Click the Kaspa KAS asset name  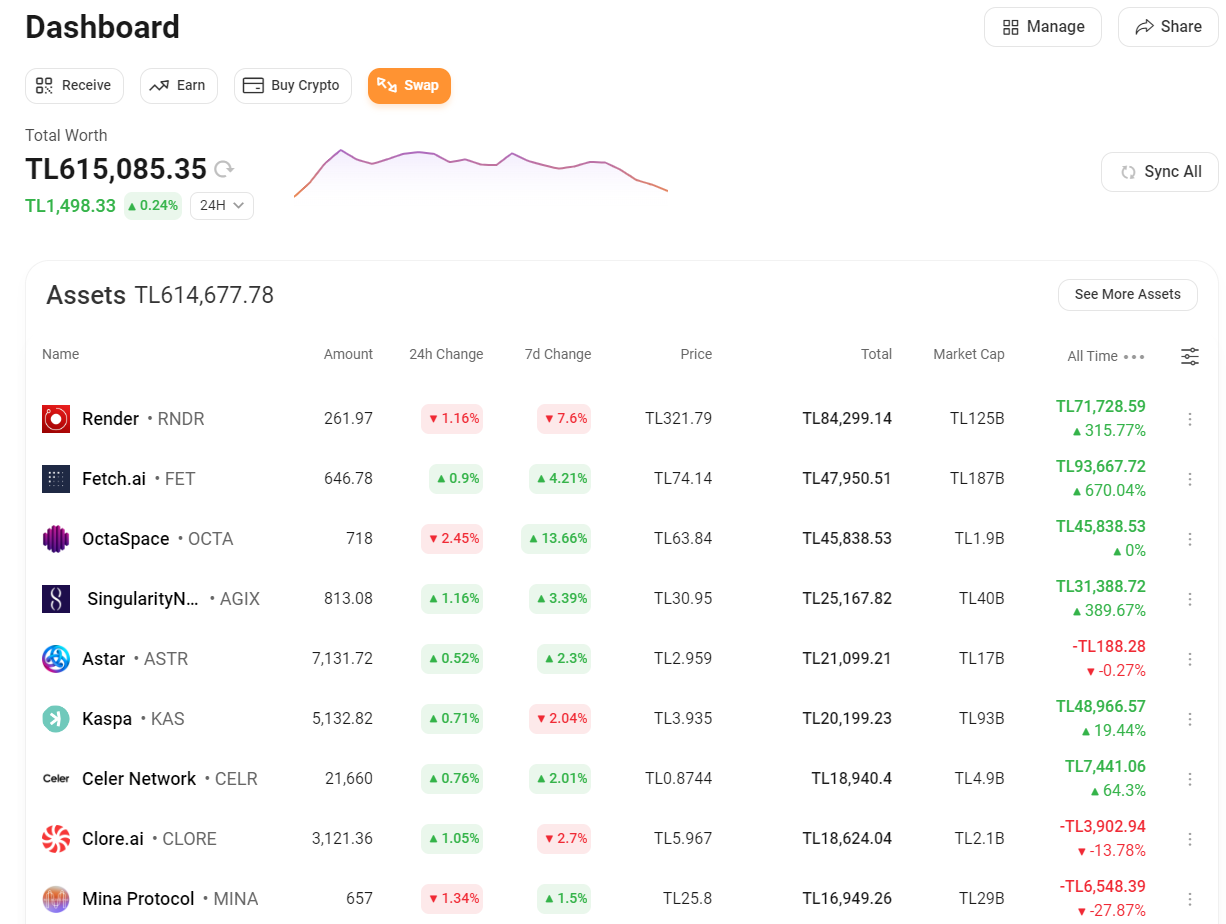[133, 719]
